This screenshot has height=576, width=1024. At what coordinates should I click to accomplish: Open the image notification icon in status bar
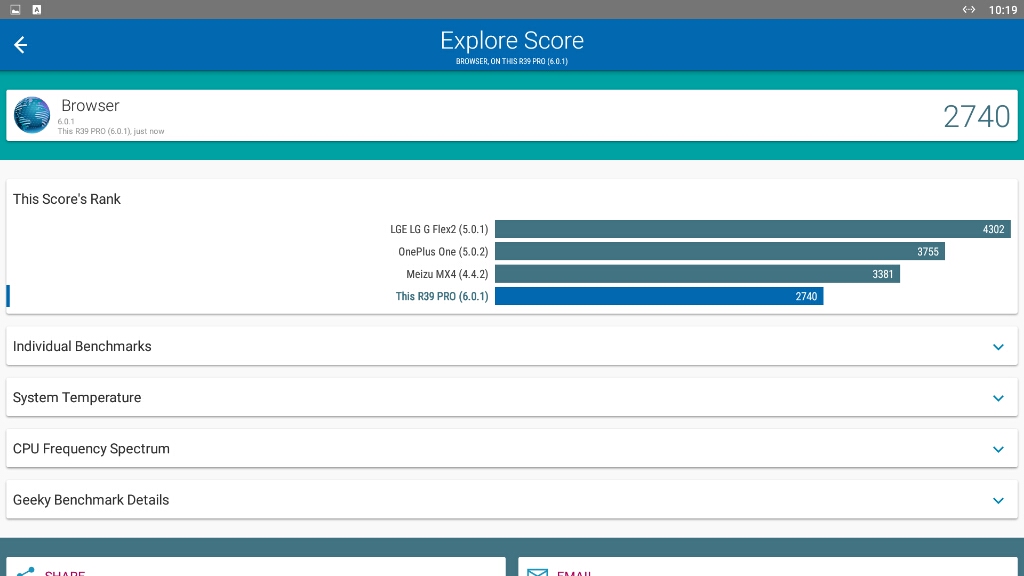coord(15,10)
